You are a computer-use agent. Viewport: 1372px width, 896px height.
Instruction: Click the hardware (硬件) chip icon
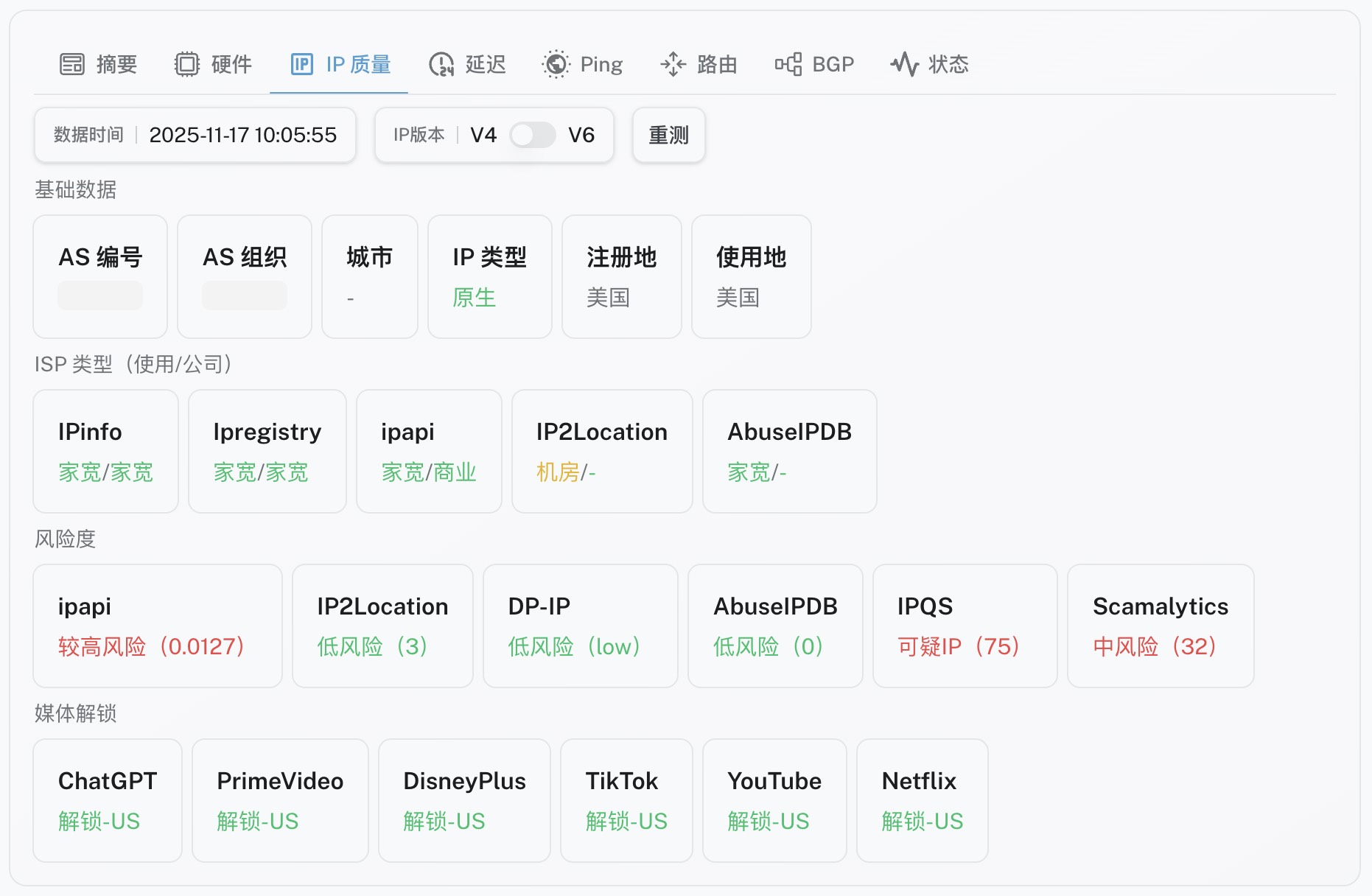[x=187, y=65]
